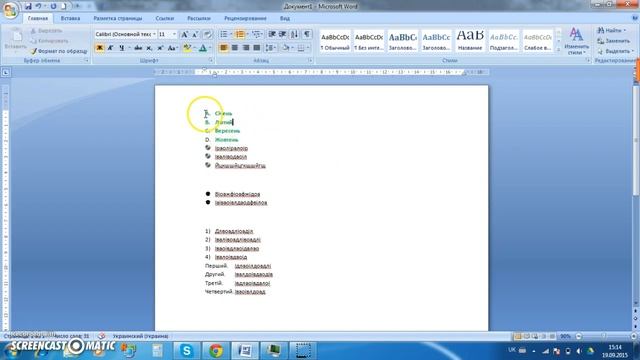The height and width of the screenshot is (360, 640).
Task: Open Change Styles (Изменить стили)
Action: click(x=576, y=41)
